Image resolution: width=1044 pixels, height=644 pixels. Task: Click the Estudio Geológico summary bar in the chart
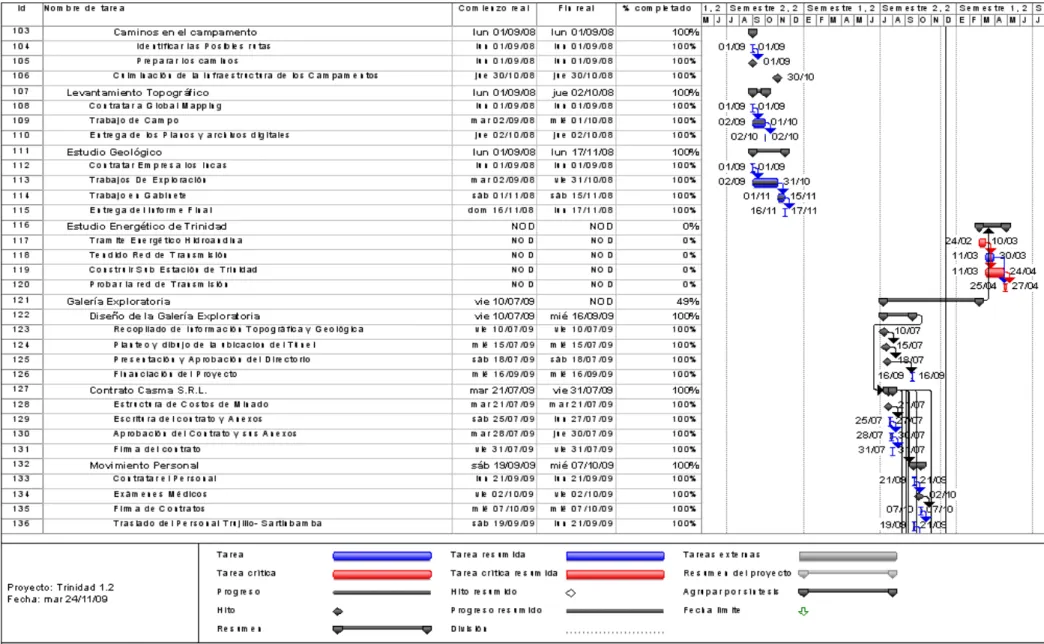pyautogui.click(x=769, y=153)
